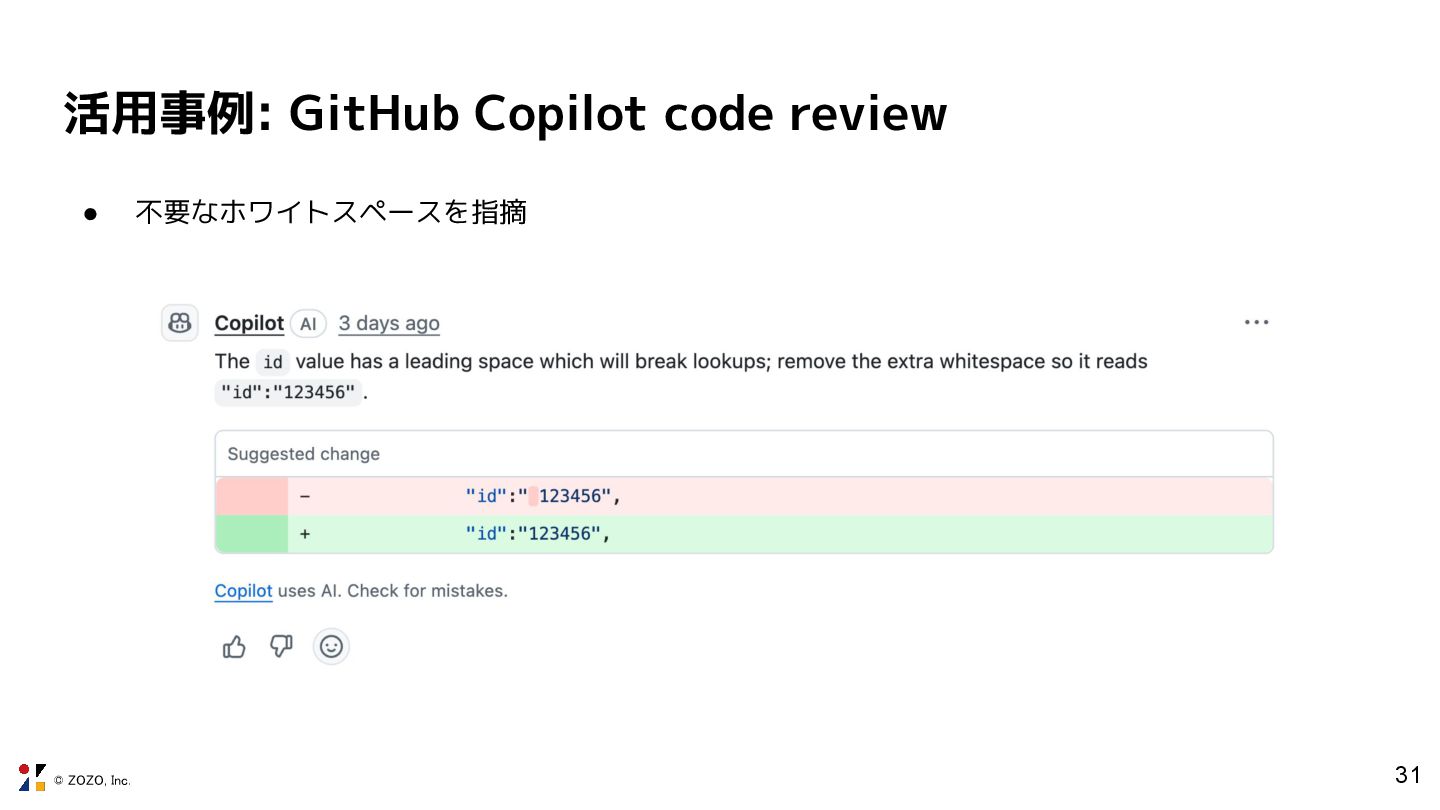The width and height of the screenshot is (1440, 810).
Task: Click the highlighted whitespace in removed line
Action: click(x=533, y=496)
